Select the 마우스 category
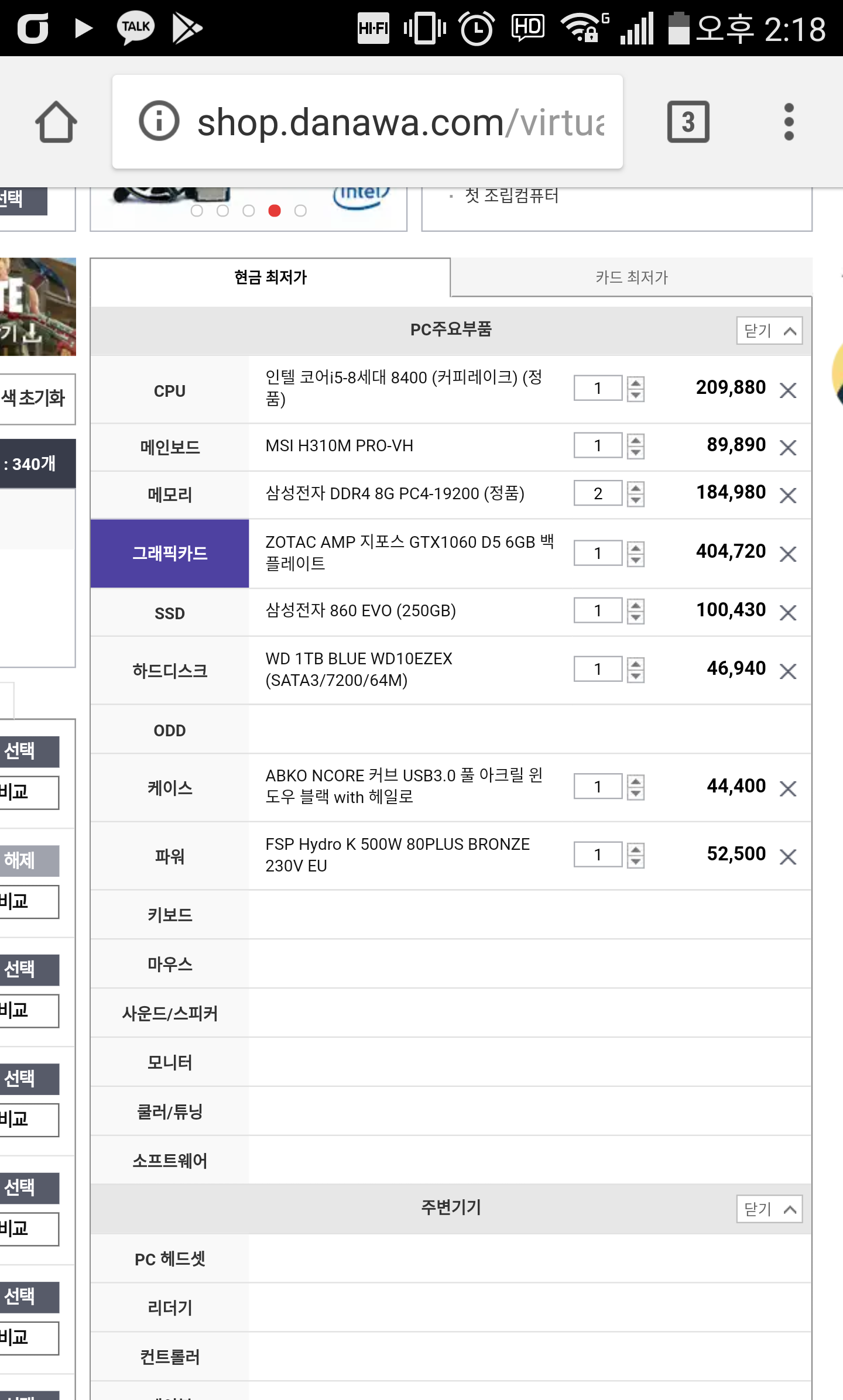The height and width of the screenshot is (1400, 843). 170,964
